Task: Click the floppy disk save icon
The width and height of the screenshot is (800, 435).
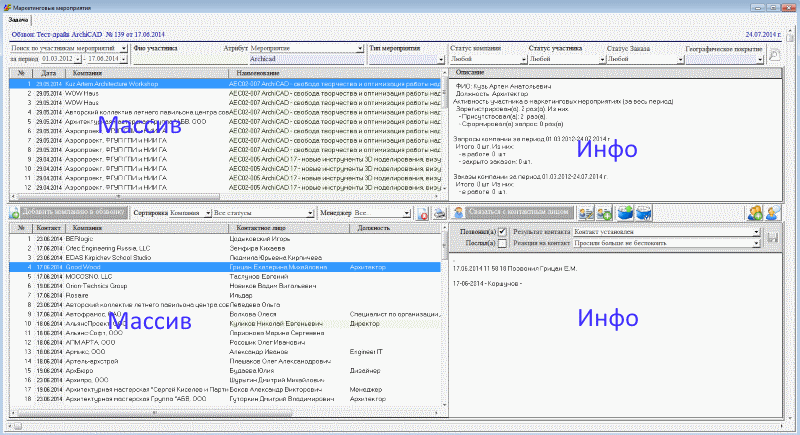Action: (772, 237)
